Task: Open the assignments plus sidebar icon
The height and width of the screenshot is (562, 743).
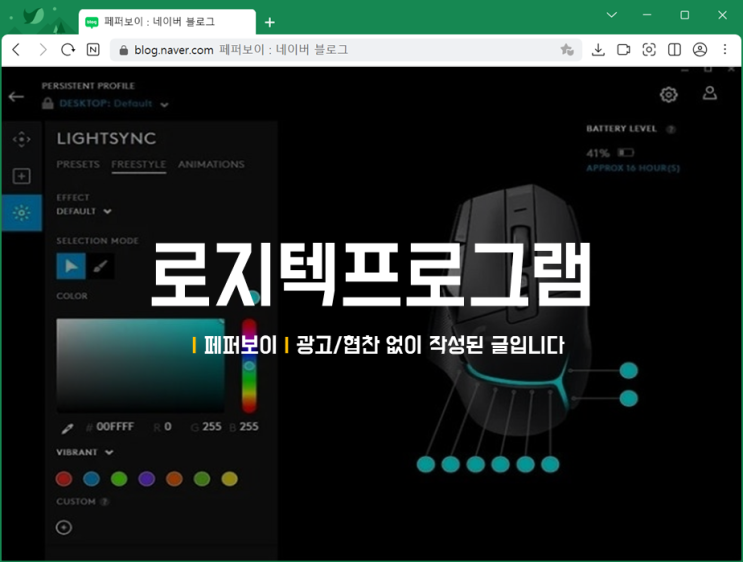Action: click(x=21, y=176)
